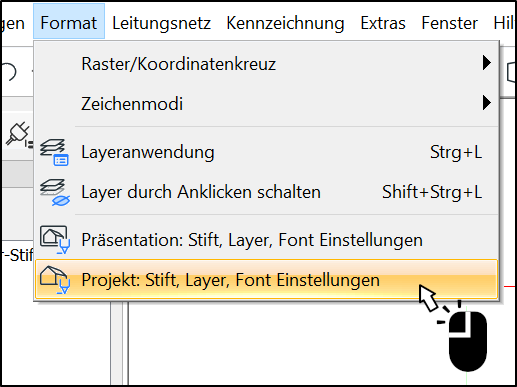
Task: Open the Raster/Koordinatenkreuz menu entry
Action: (x=266, y=63)
